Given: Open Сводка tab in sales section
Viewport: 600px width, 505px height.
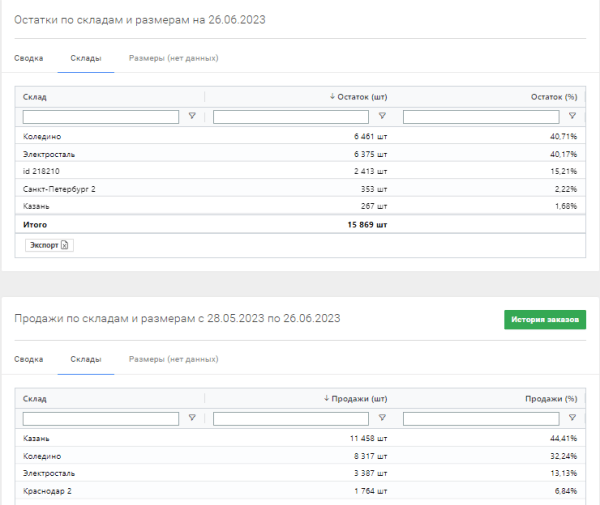Looking at the screenshot, I should (x=29, y=359).
